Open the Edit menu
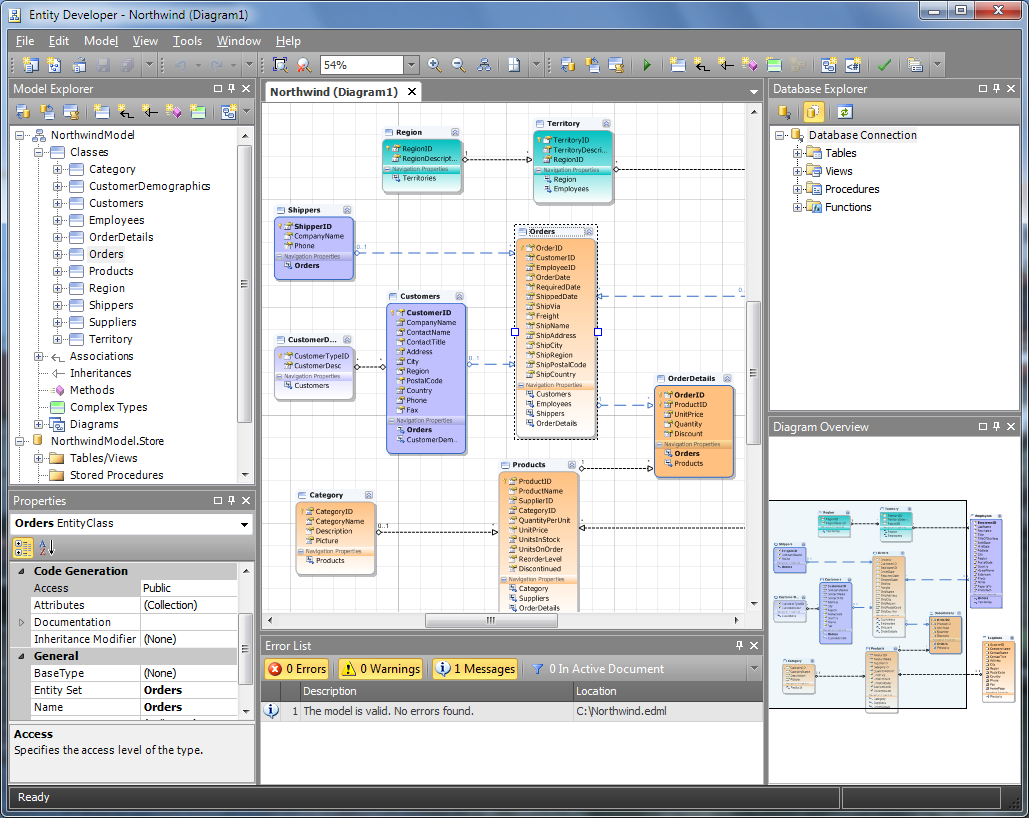Viewport: 1029px width, 818px height. (58, 41)
